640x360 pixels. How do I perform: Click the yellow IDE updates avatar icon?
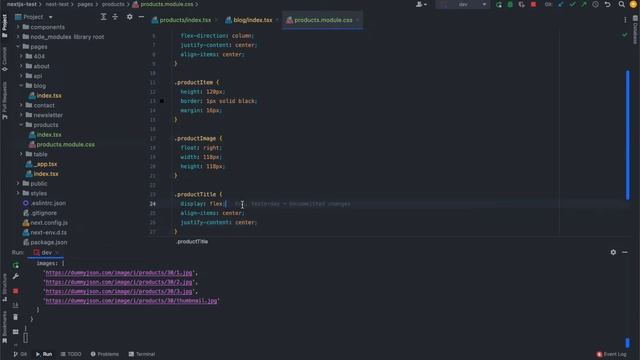(633, 4)
